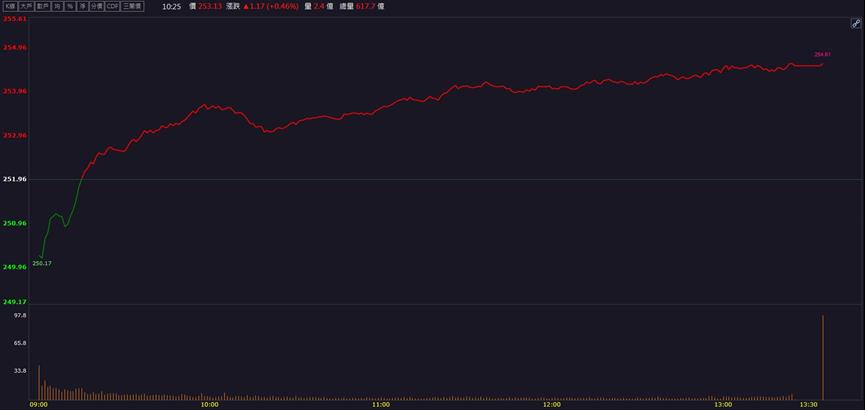The width and height of the screenshot is (865, 410).
Task: Click the 253.96 price axis label
Action: (15, 91)
